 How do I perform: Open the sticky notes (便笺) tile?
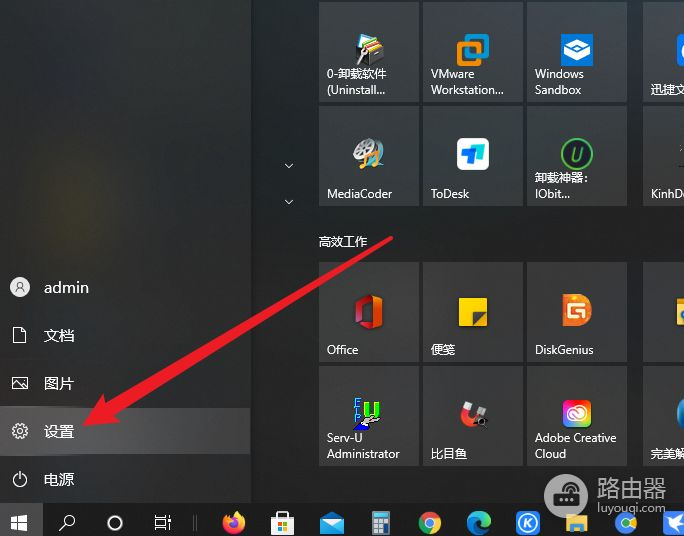point(470,313)
